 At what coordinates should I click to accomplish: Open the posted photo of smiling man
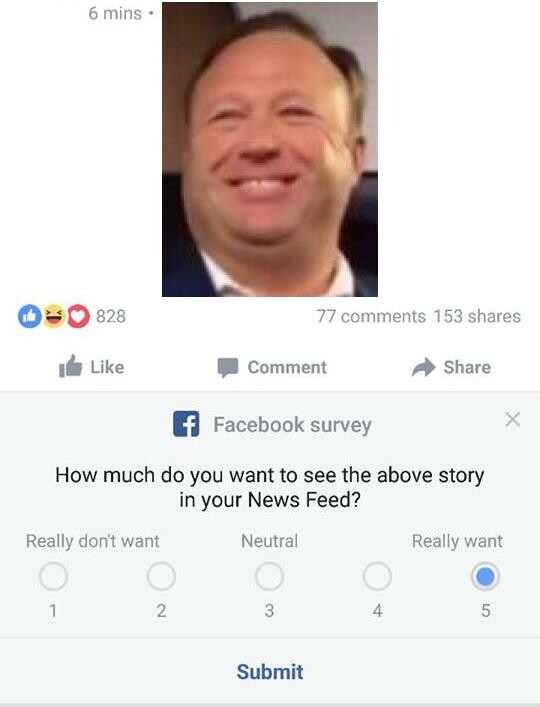270,149
